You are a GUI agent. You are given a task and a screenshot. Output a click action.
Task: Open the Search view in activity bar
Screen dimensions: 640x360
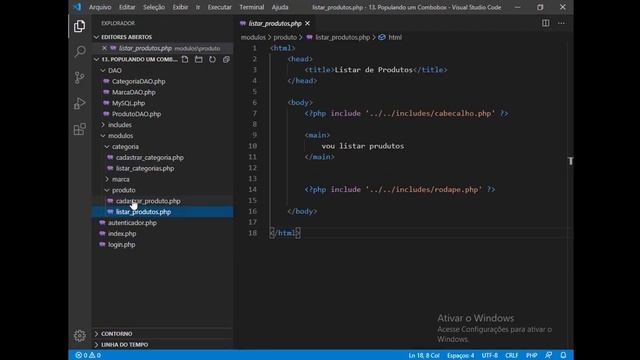pyautogui.click(x=80, y=52)
